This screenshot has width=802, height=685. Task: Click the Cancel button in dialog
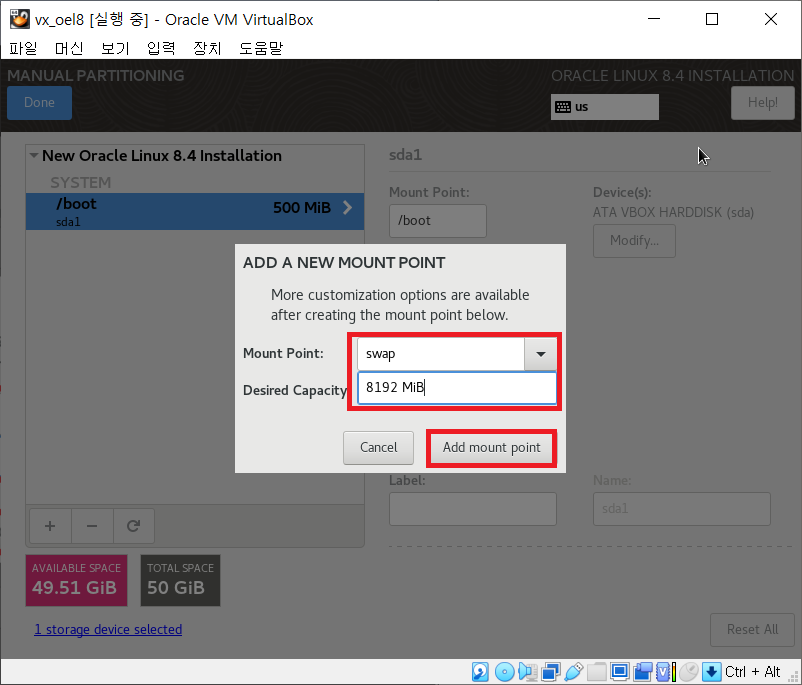[378, 448]
